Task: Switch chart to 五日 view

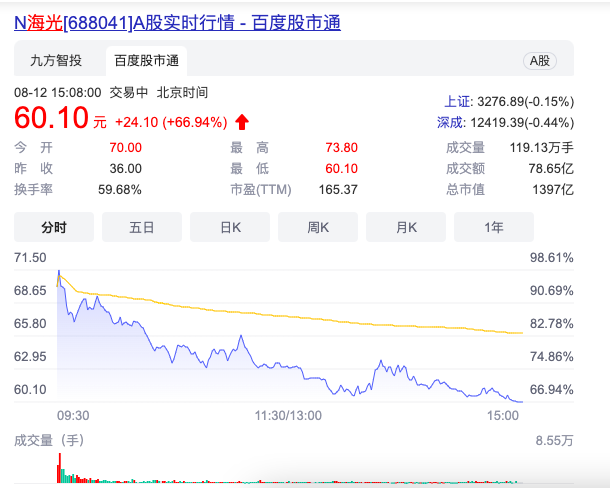Action: [142, 227]
